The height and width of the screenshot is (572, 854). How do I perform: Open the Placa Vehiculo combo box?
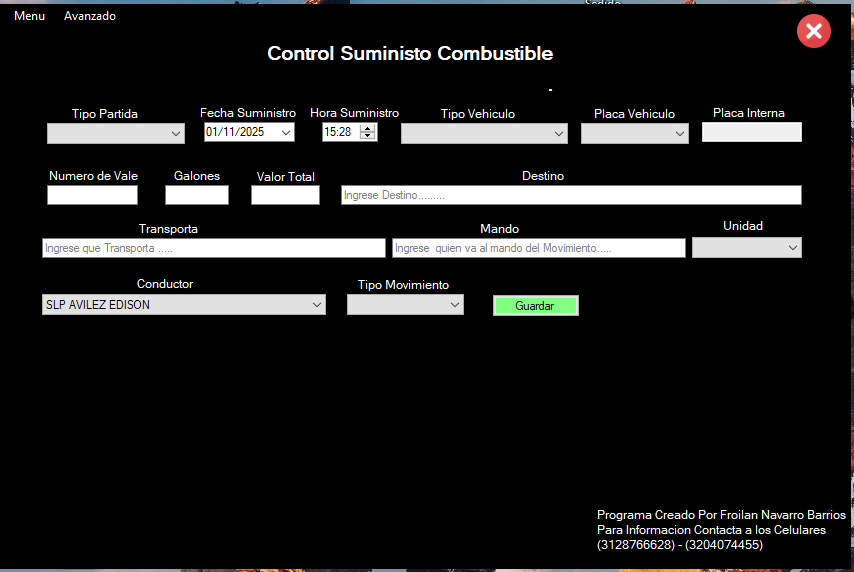click(x=680, y=134)
